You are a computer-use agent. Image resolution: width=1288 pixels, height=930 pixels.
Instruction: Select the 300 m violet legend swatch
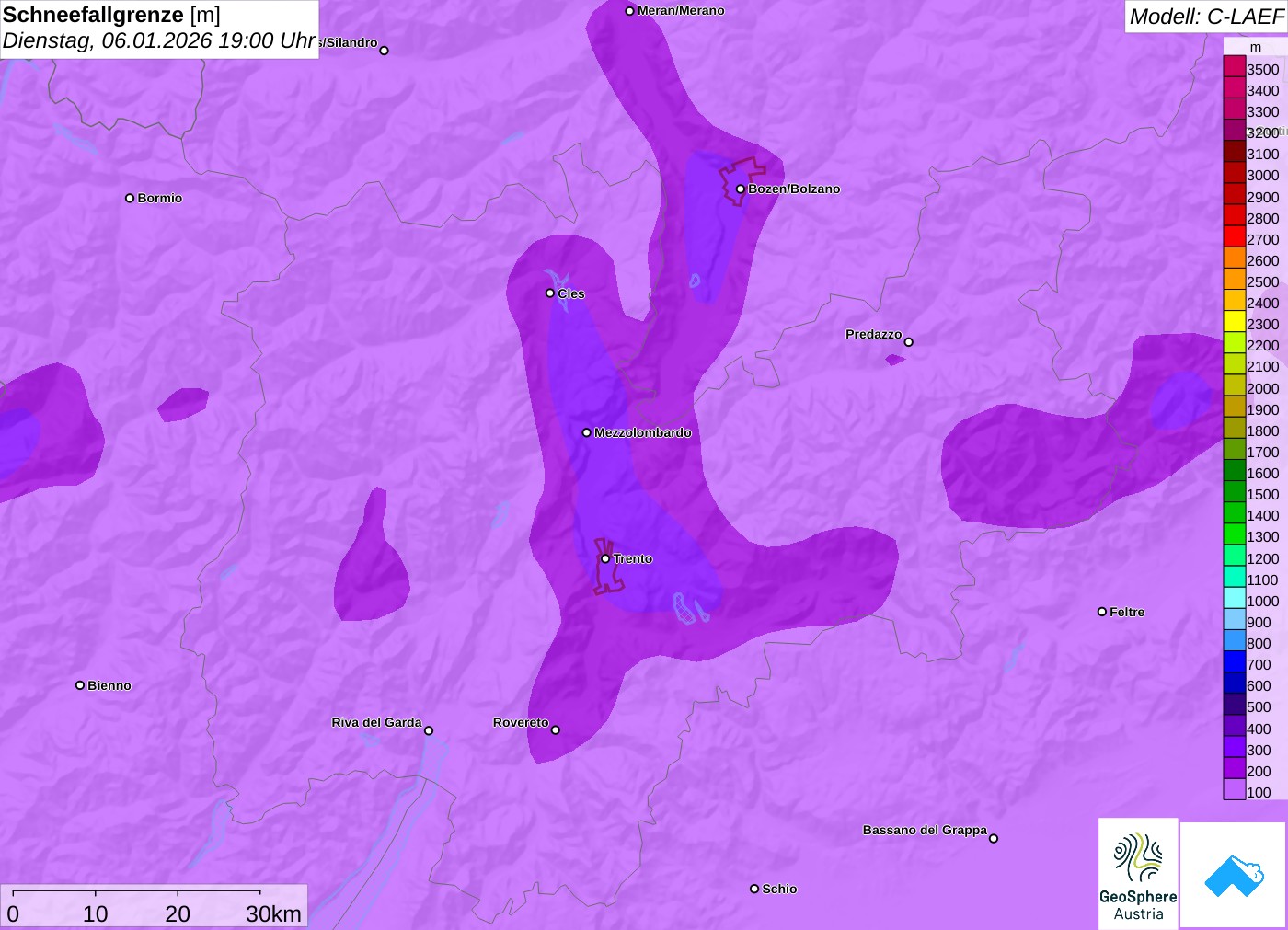click(1235, 747)
